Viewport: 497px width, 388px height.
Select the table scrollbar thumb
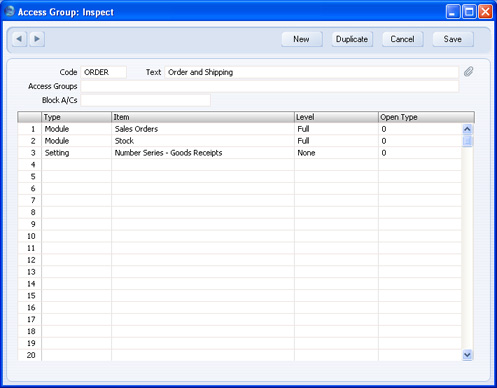(x=467, y=140)
